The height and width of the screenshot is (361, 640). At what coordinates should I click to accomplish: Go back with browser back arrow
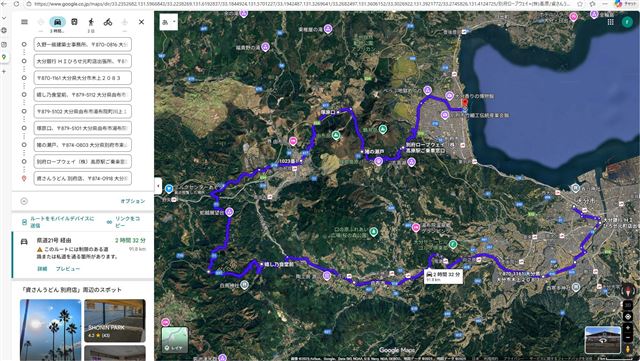click(4, 4)
